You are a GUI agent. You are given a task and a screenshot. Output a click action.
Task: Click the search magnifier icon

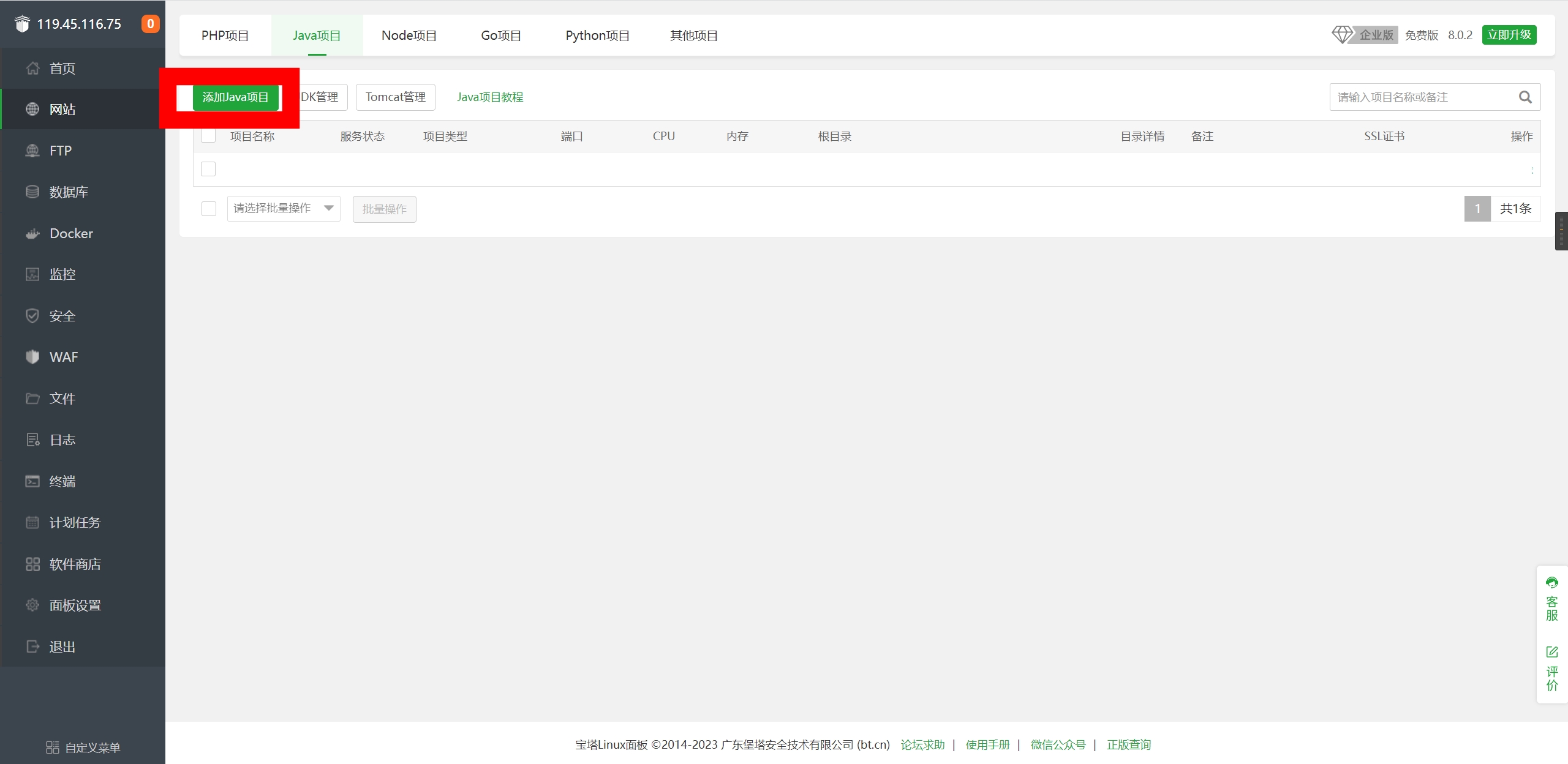click(x=1525, y=97)
